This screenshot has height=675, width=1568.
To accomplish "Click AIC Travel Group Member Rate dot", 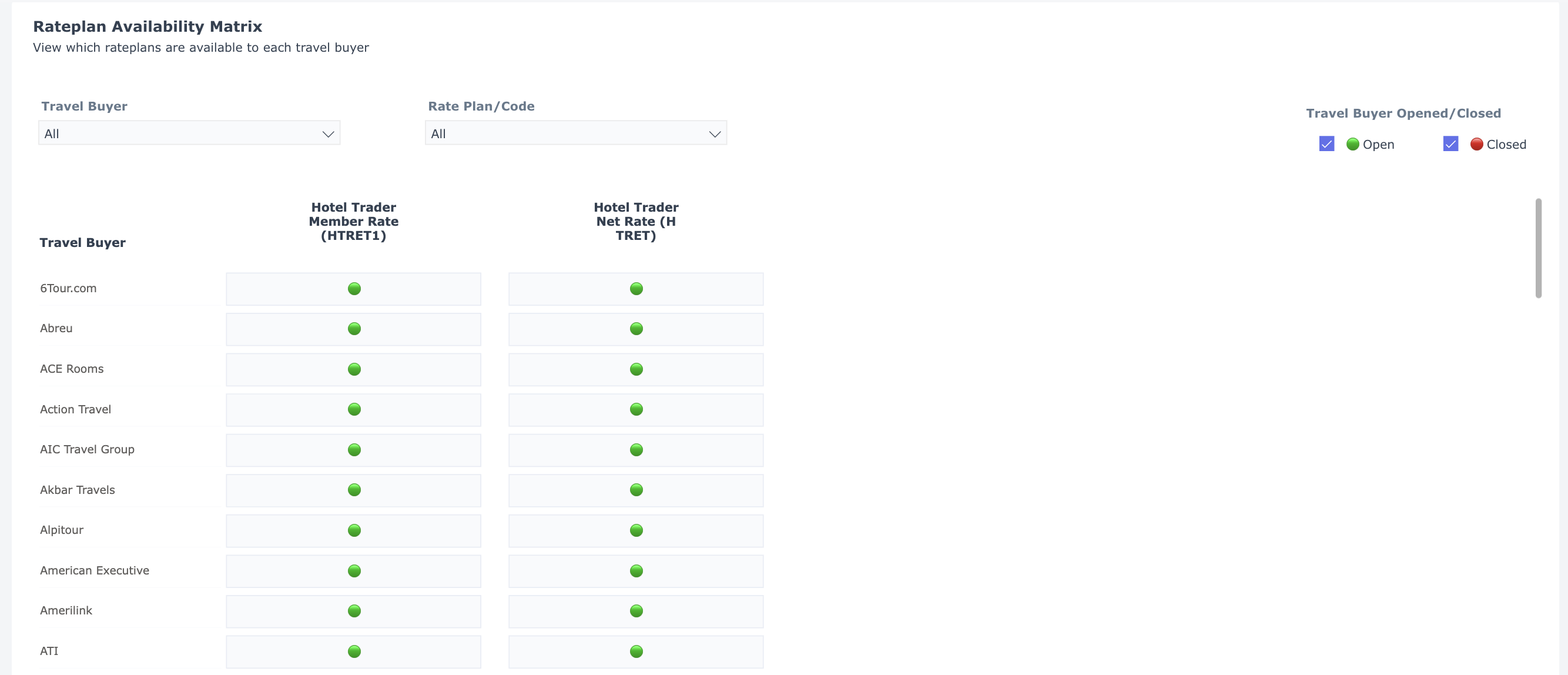I will [354, 450].
